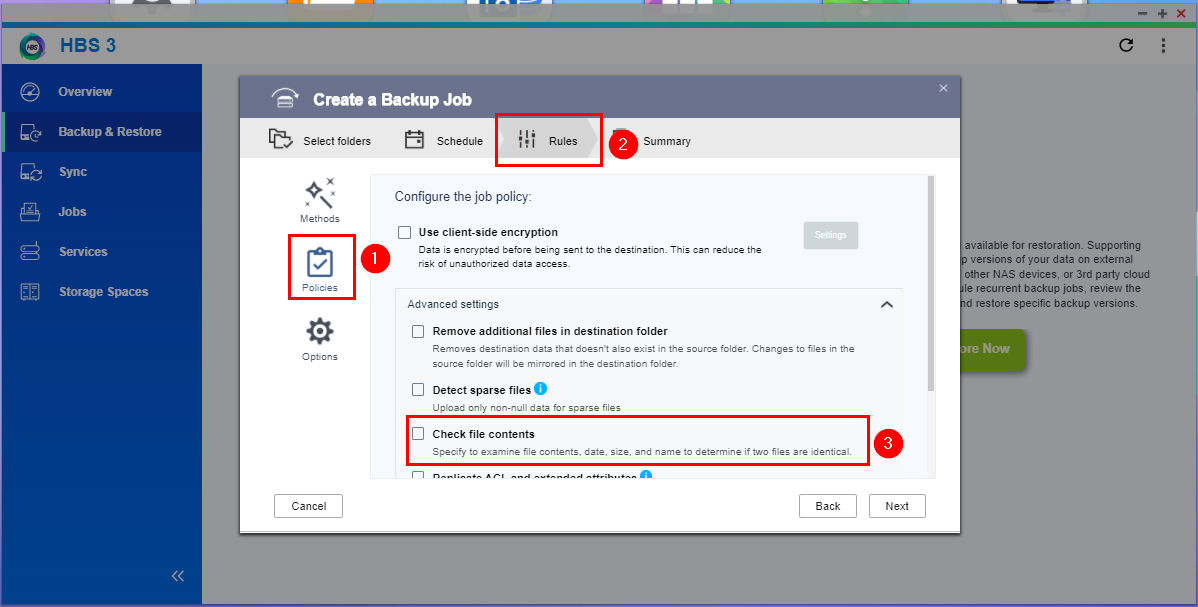Enable the Check file contents option
Image resolution: width=1198 pixels, height=607 pixels.
(x=418, y=433)
